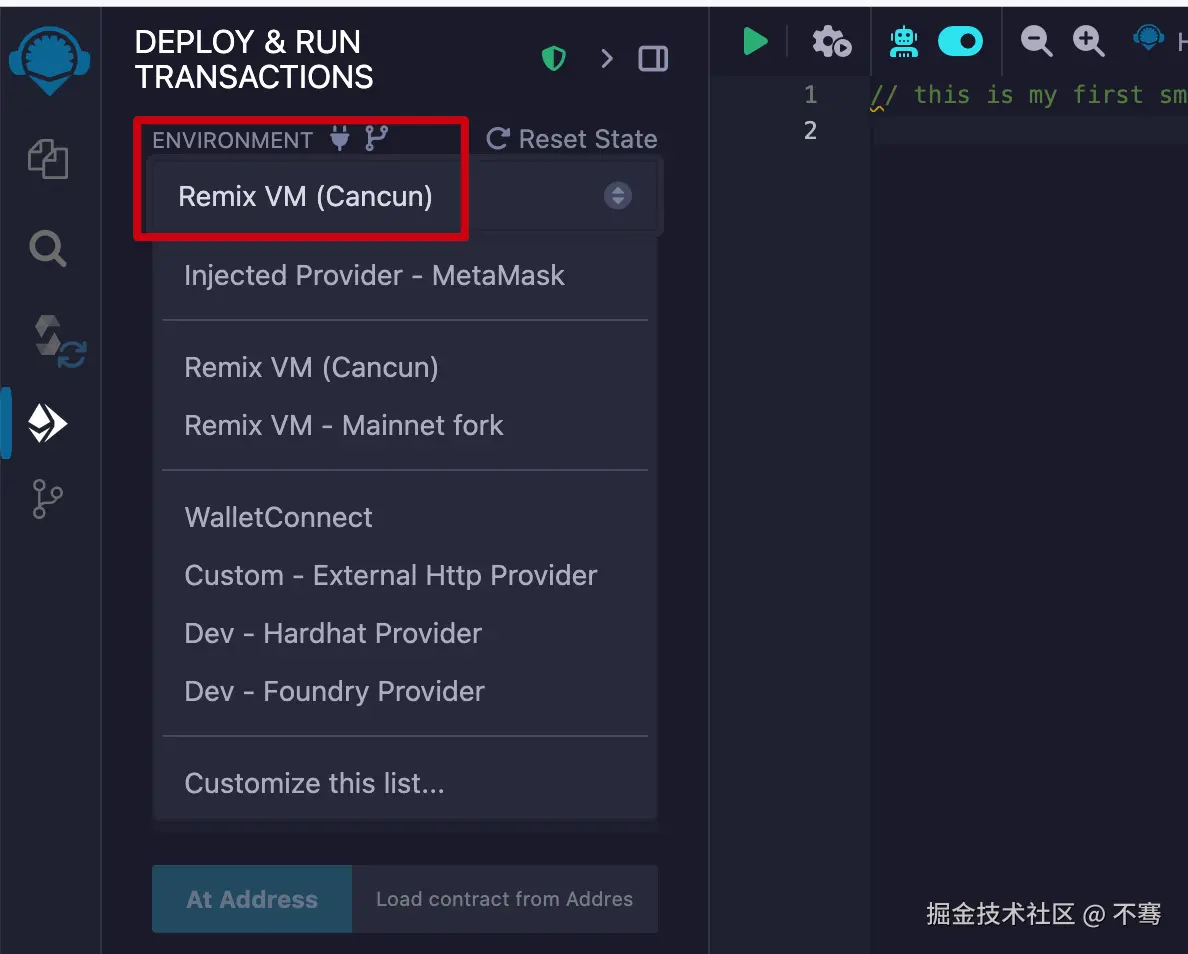Click editor line number 2
Screen dimensions: 1188x954
point(811,130)
